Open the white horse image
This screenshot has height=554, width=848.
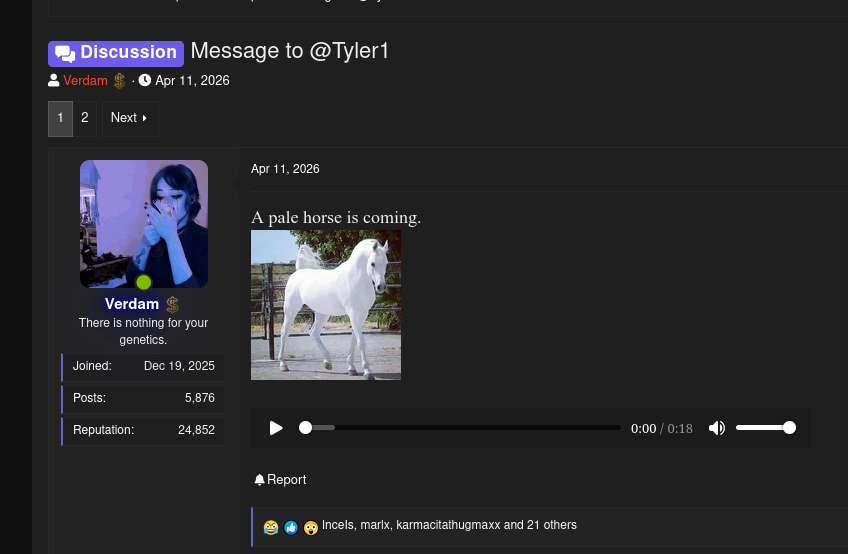point(326,305)
